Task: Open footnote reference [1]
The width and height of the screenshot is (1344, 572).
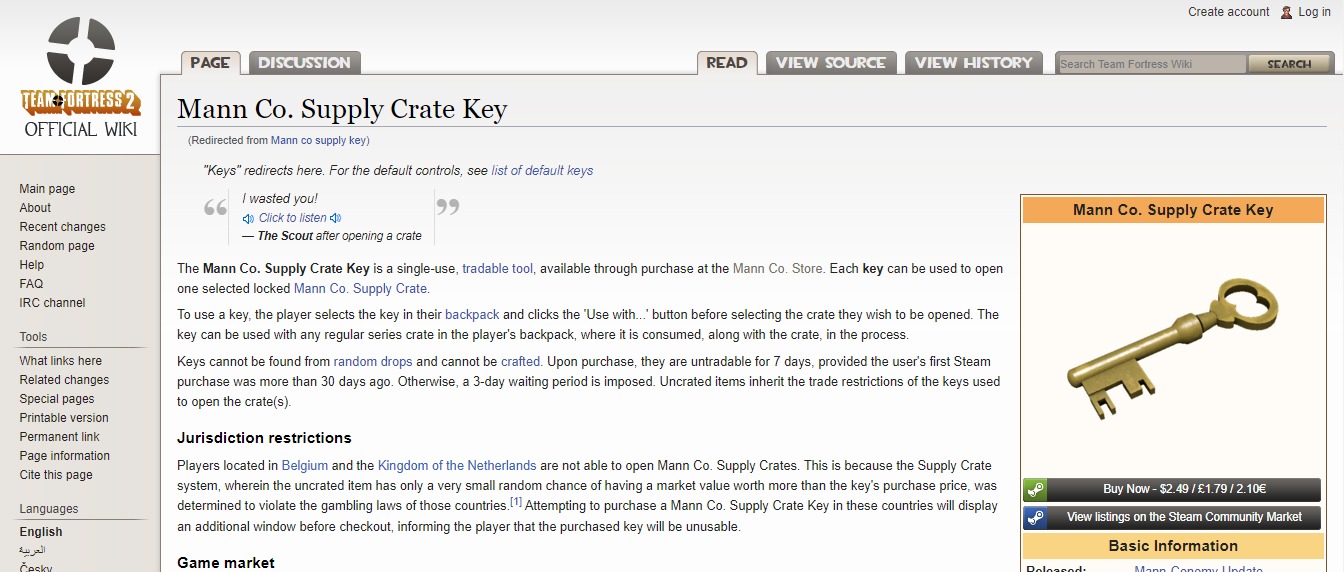Action: [x=516, y=502]
